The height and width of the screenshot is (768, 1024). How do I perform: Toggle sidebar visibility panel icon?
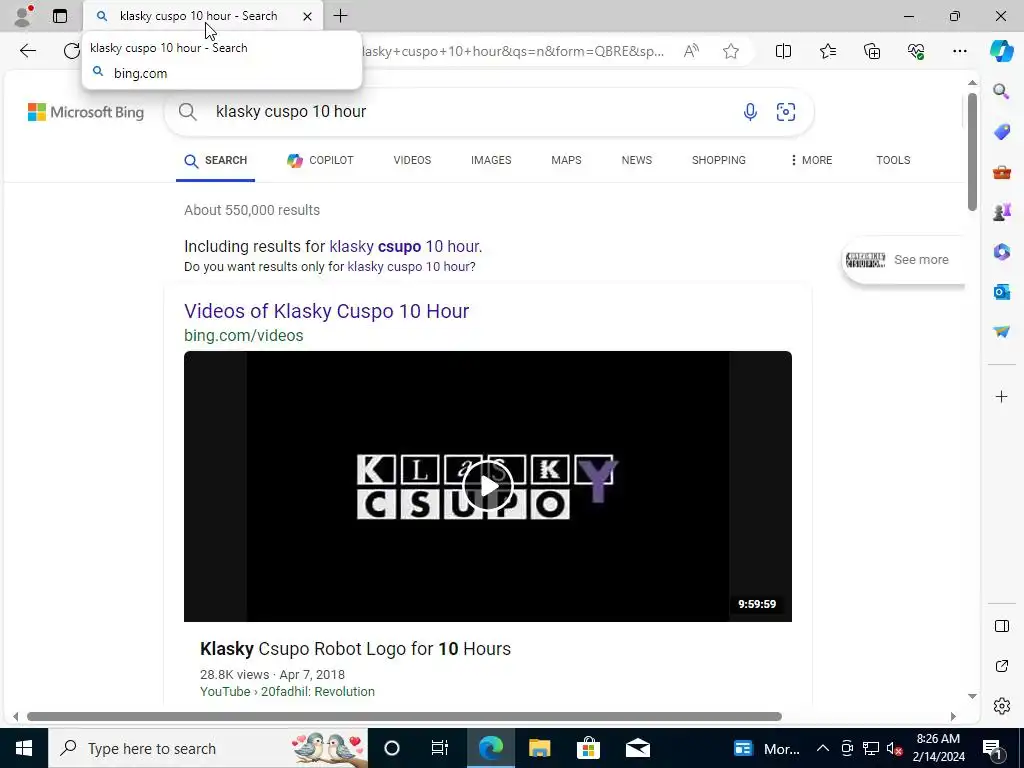[1001, 626]
